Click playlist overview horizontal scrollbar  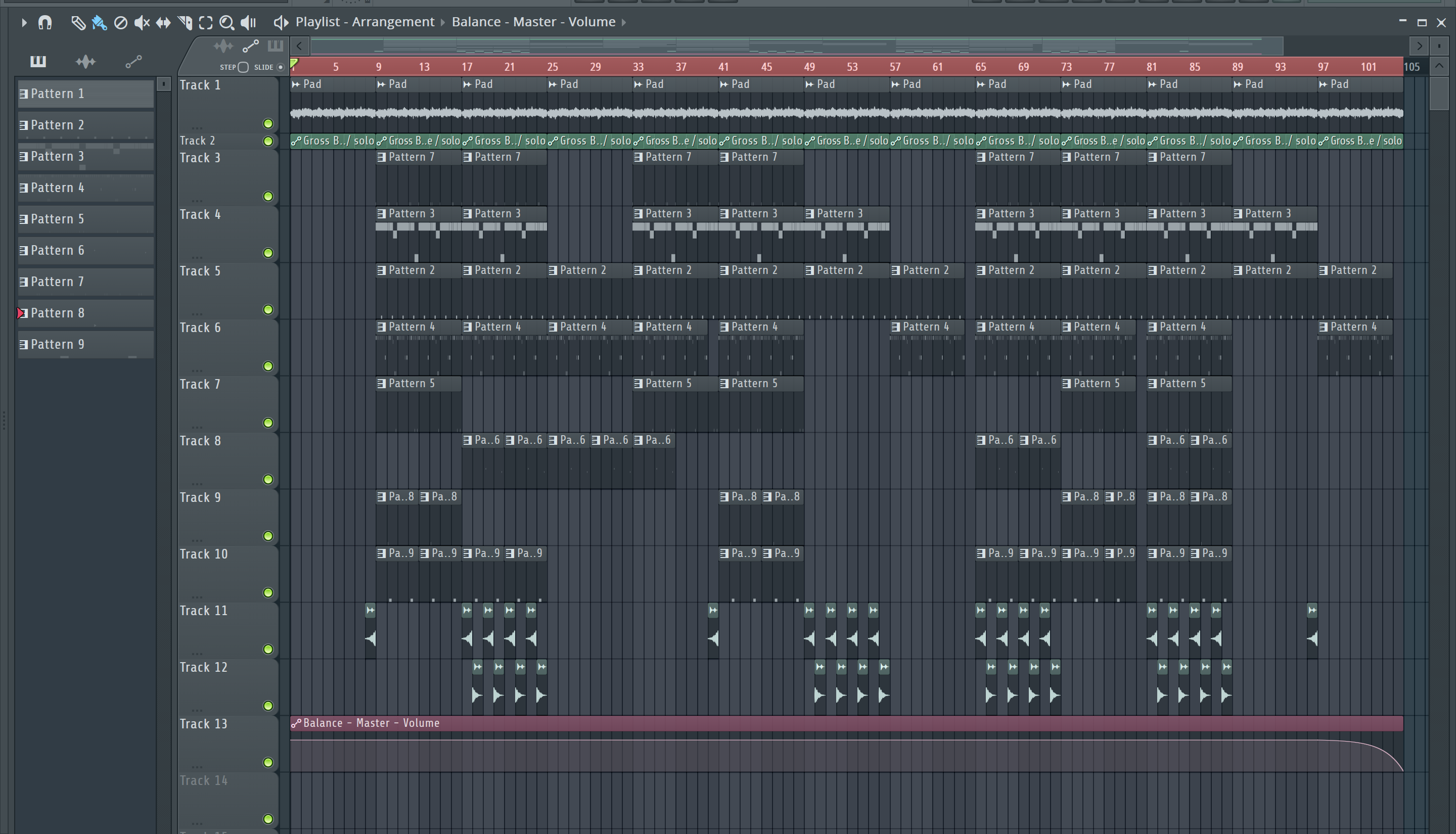pos(796,46)
